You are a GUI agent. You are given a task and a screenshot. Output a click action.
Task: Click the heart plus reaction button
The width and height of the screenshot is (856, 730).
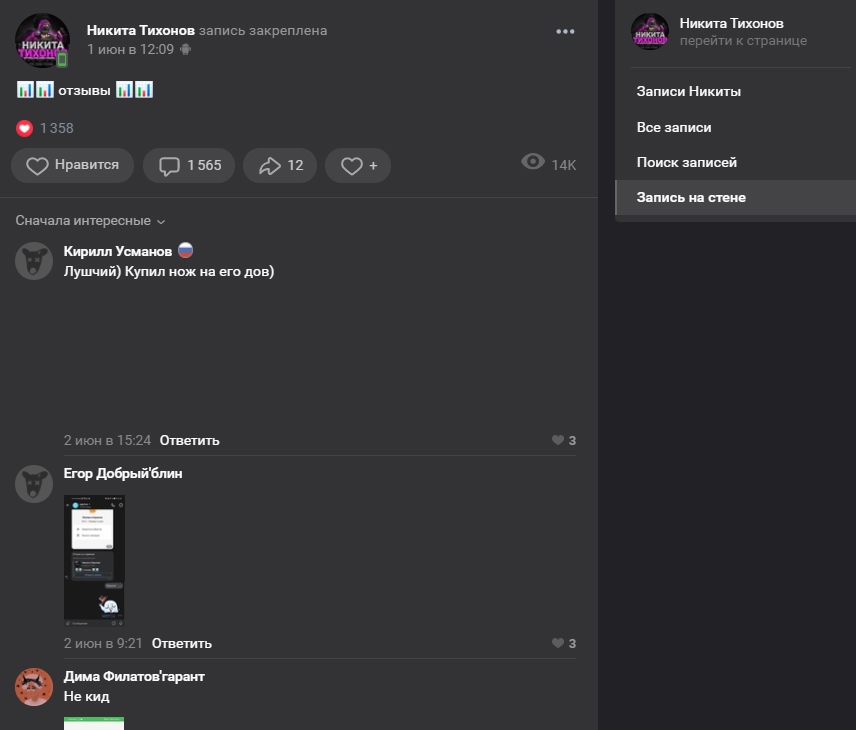coord(358,166)
